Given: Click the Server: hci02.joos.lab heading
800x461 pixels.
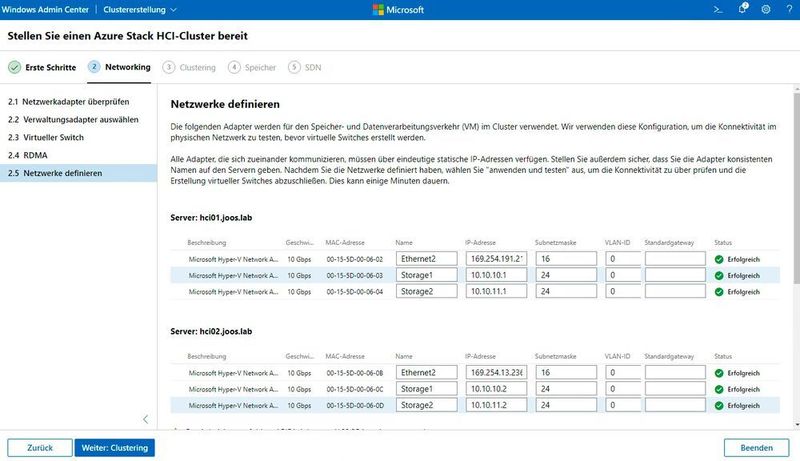Looking at the screenshot, I should click(x=211, y=331).
